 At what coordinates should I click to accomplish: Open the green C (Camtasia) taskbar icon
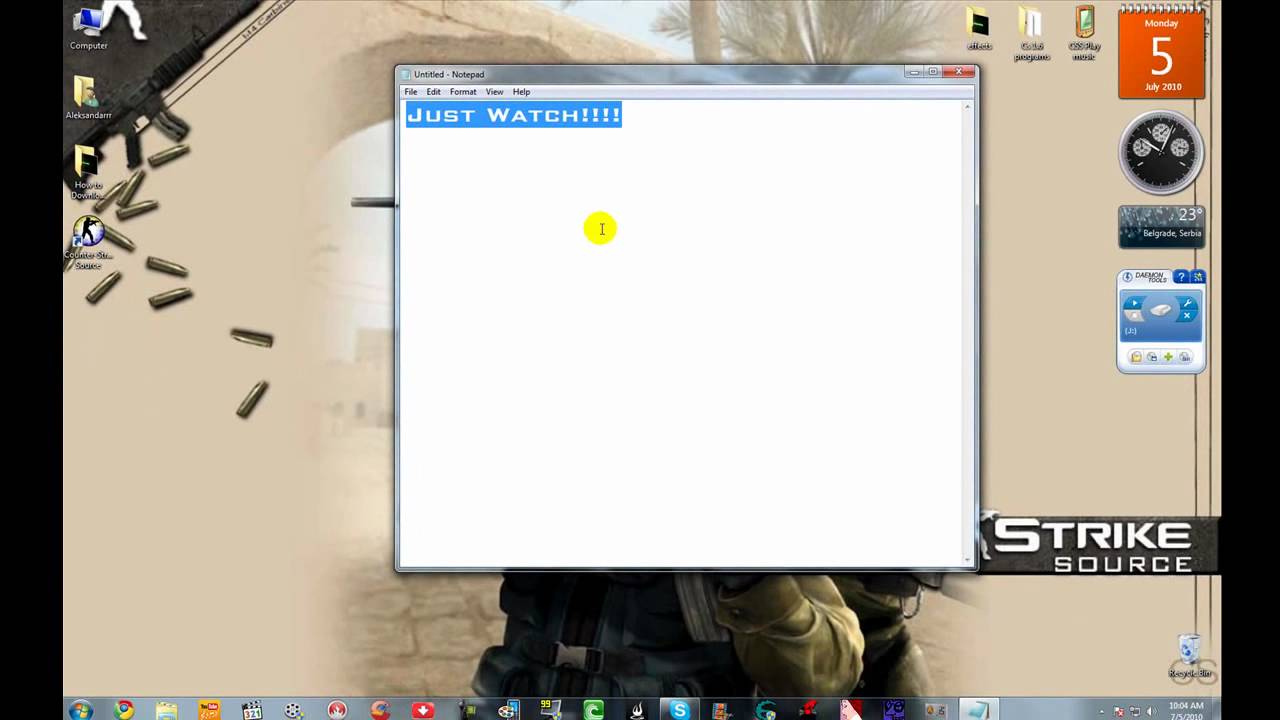[x=594, y=710]
